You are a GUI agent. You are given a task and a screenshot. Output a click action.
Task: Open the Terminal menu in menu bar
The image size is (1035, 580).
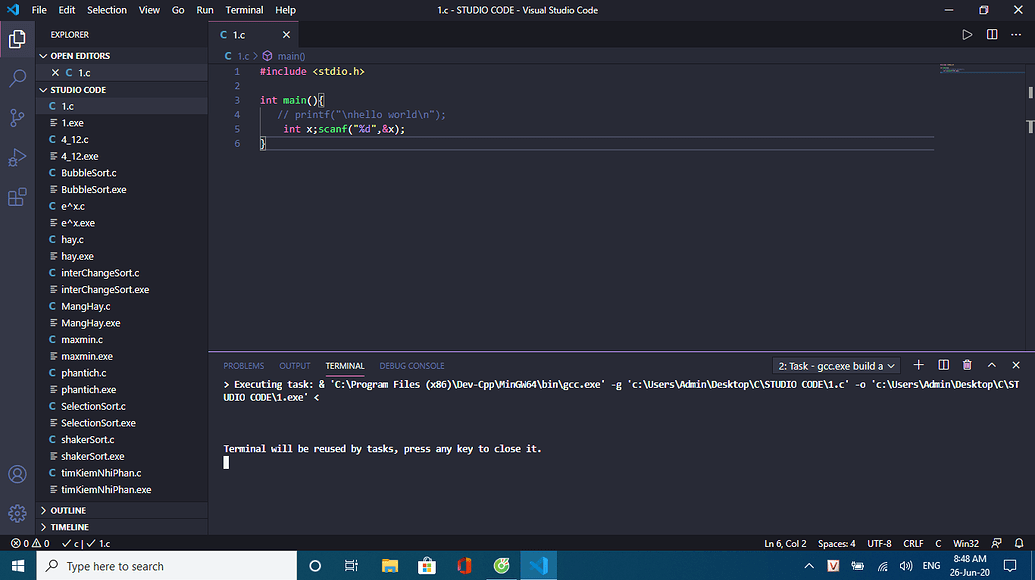(244, 10)
